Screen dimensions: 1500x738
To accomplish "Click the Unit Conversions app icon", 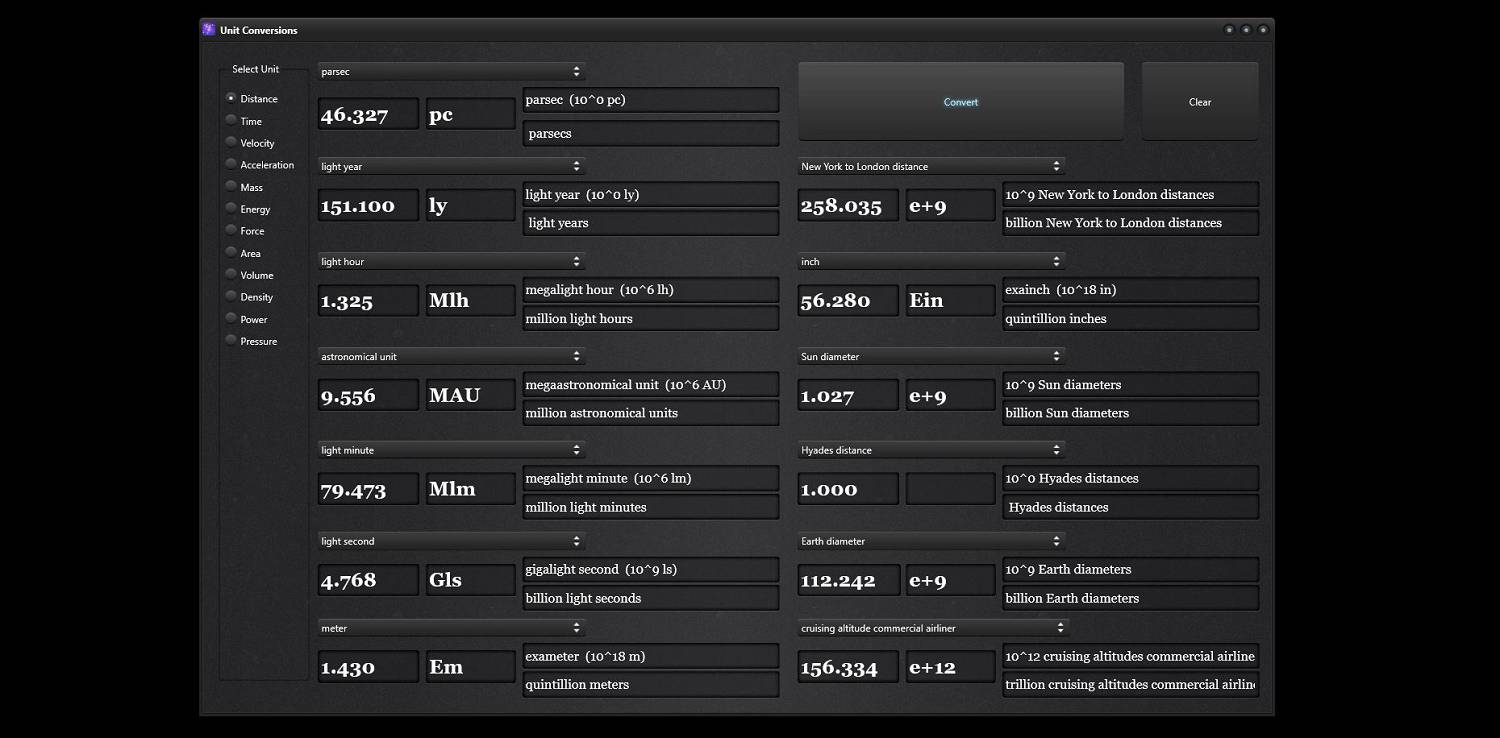I will 209,30.
